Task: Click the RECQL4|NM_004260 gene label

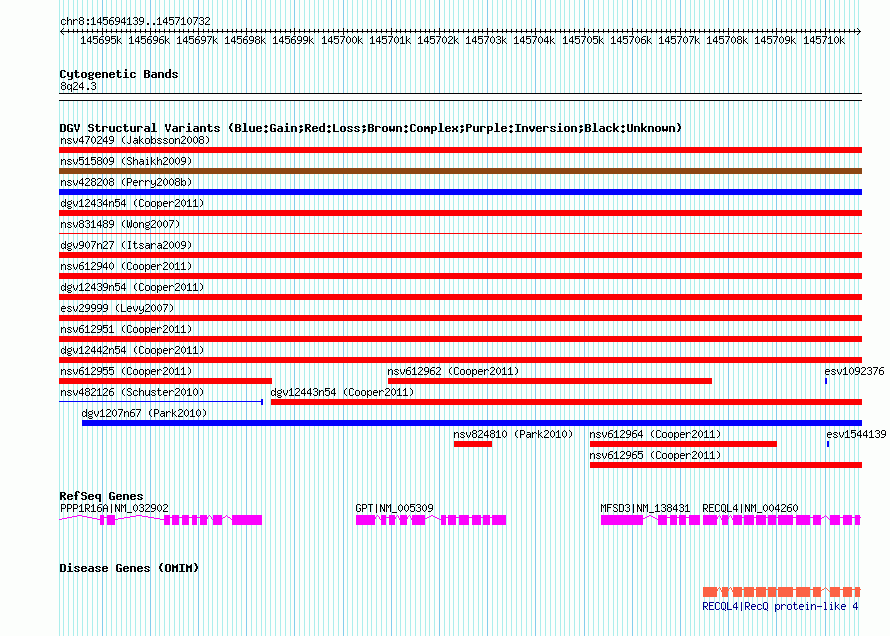Action: 750,508
